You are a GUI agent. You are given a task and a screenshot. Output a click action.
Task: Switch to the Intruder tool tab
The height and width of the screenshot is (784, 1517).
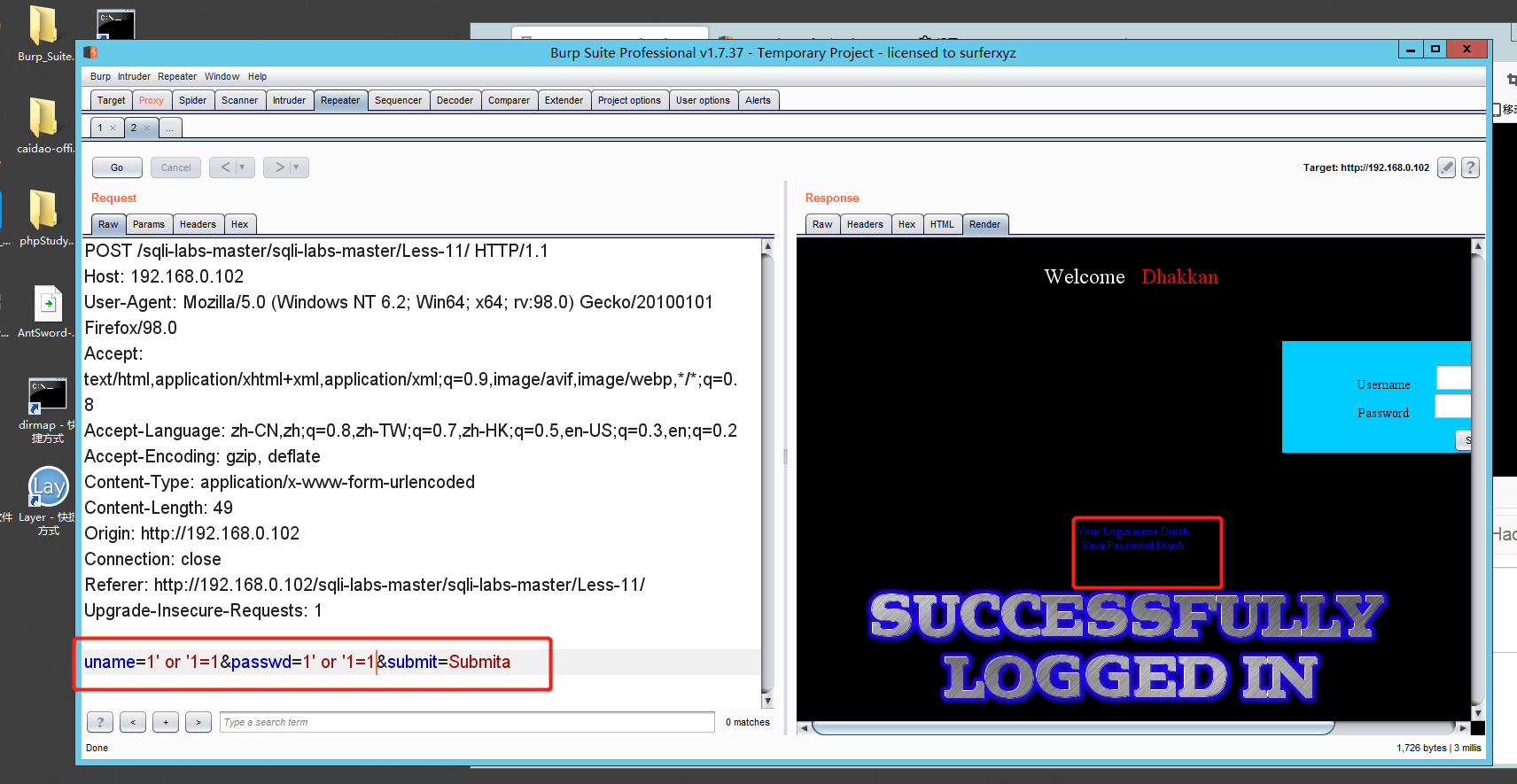click(289, 101)
